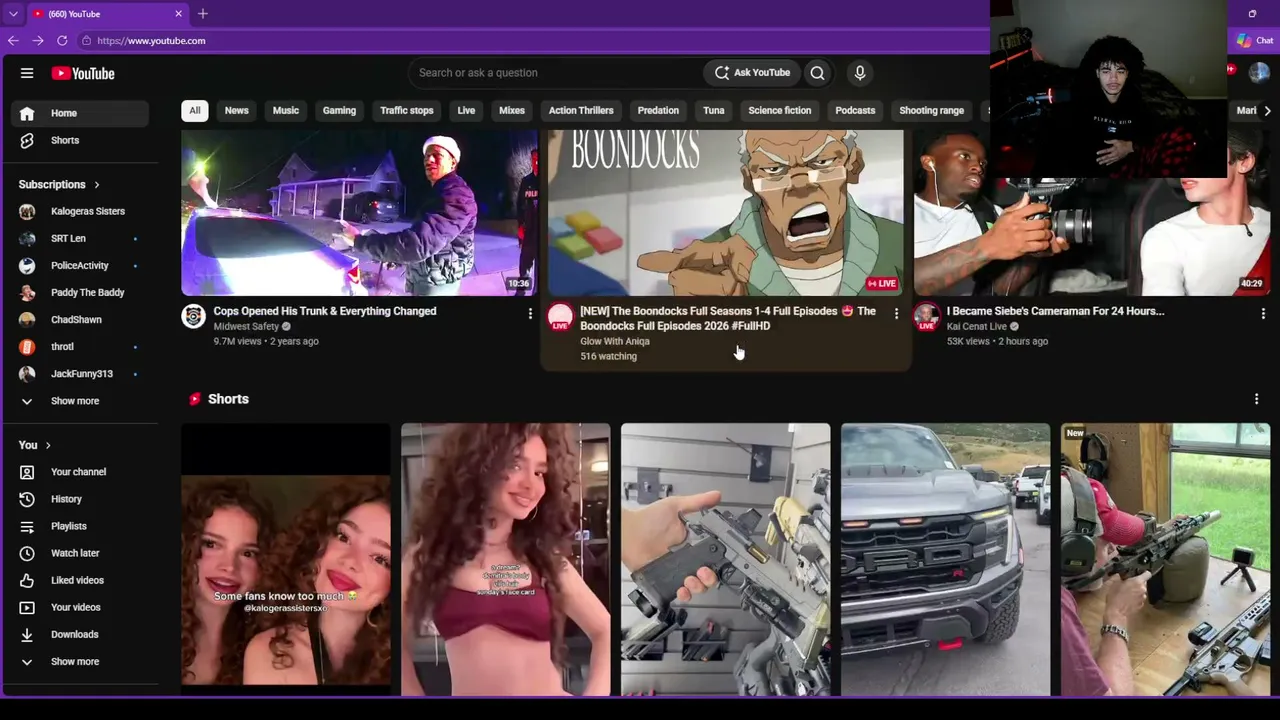Select the News filter chip
The width and height of the screenshot is (1280, 720).
click(236, 110)
